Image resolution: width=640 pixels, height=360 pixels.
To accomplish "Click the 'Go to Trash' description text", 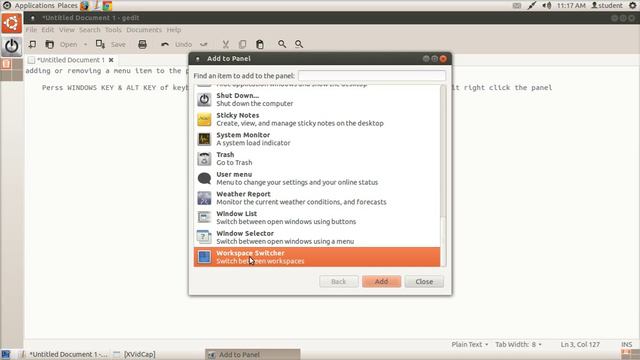I will 234,162.
